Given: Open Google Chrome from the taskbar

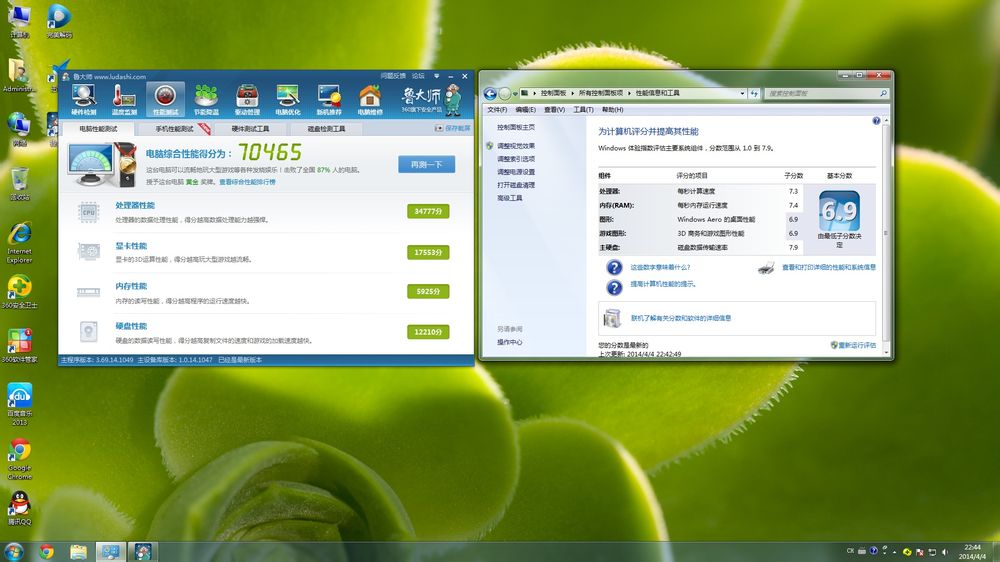Looking at the screenshot, I should [x=46, y=552].
